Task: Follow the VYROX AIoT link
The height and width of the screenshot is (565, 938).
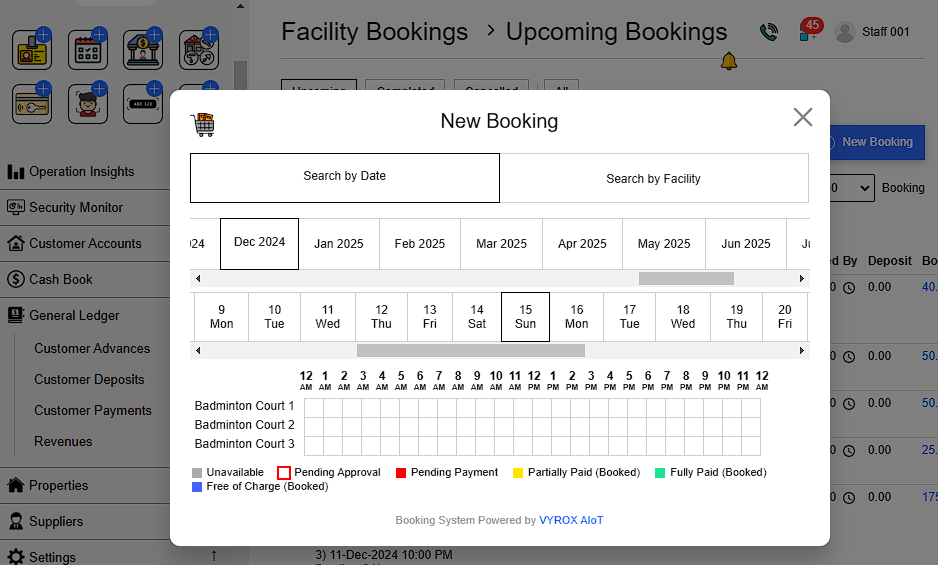Action: tap(571, 520)
